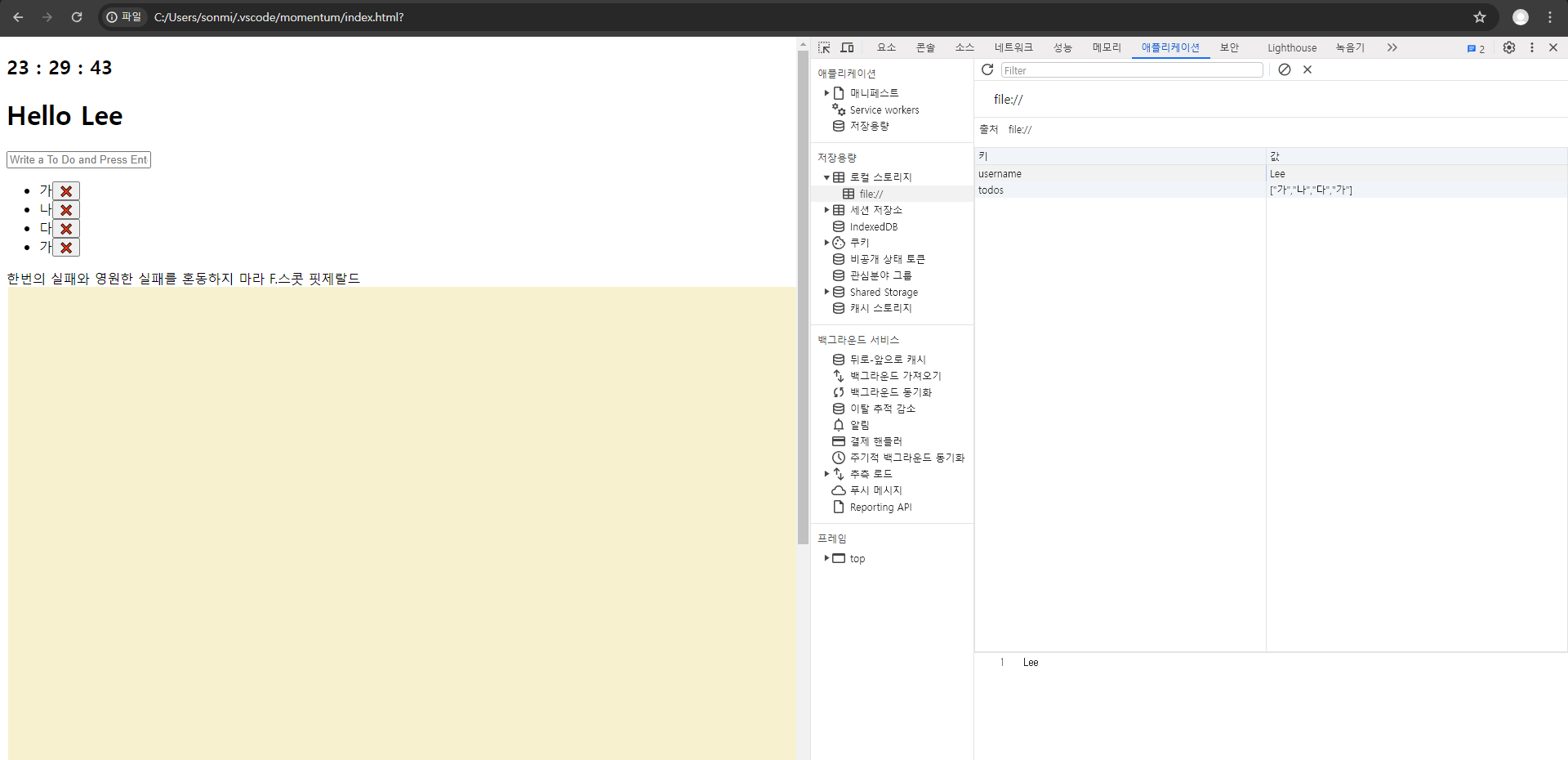Open the issues badge showing 2 issues
The width and height of the screenshot is (1568, 760).
1476,49
